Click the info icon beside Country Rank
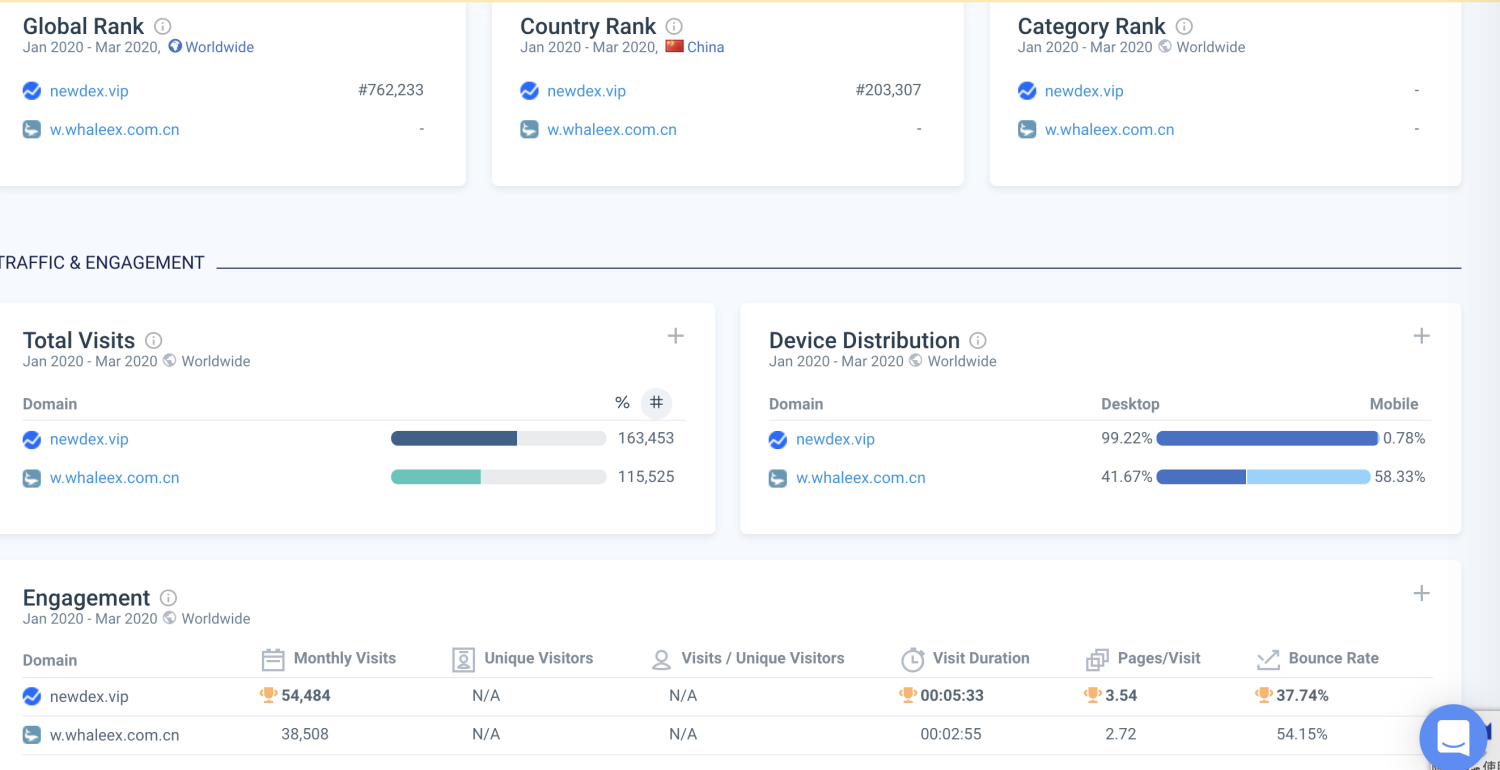The image size is (1500, 770). point(674,27)
